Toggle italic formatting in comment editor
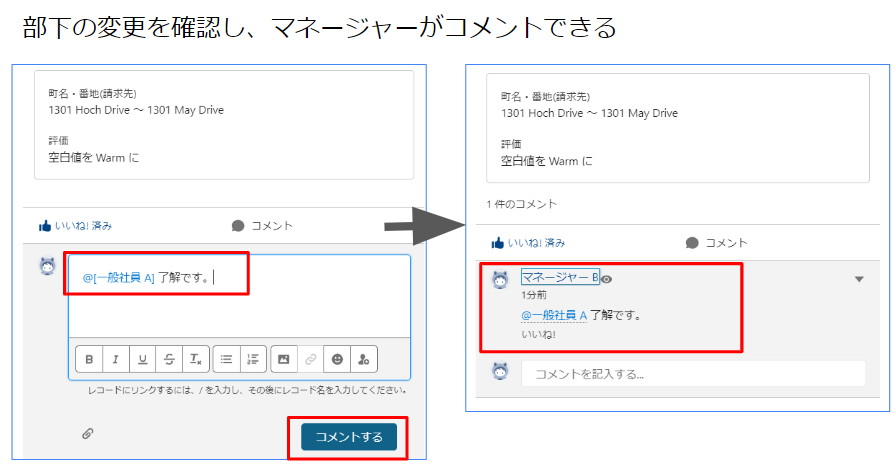Image resolution: width=895 pixels, height=466 pixels. [116, 359]
